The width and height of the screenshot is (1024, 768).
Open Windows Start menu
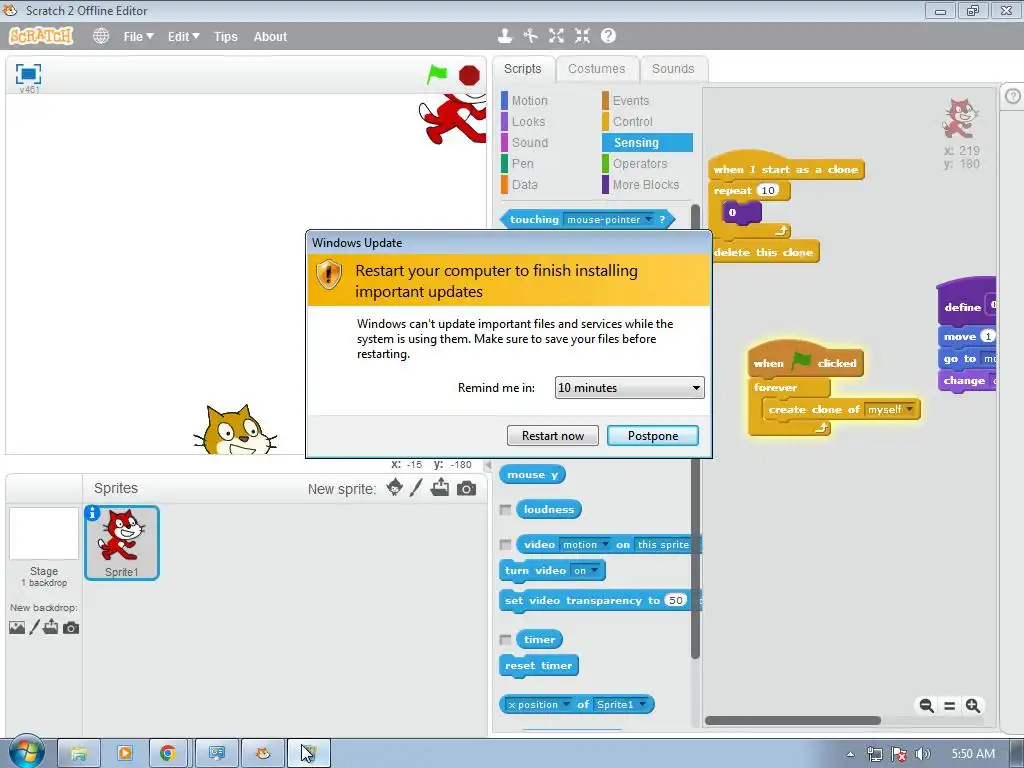click(27, 752)
